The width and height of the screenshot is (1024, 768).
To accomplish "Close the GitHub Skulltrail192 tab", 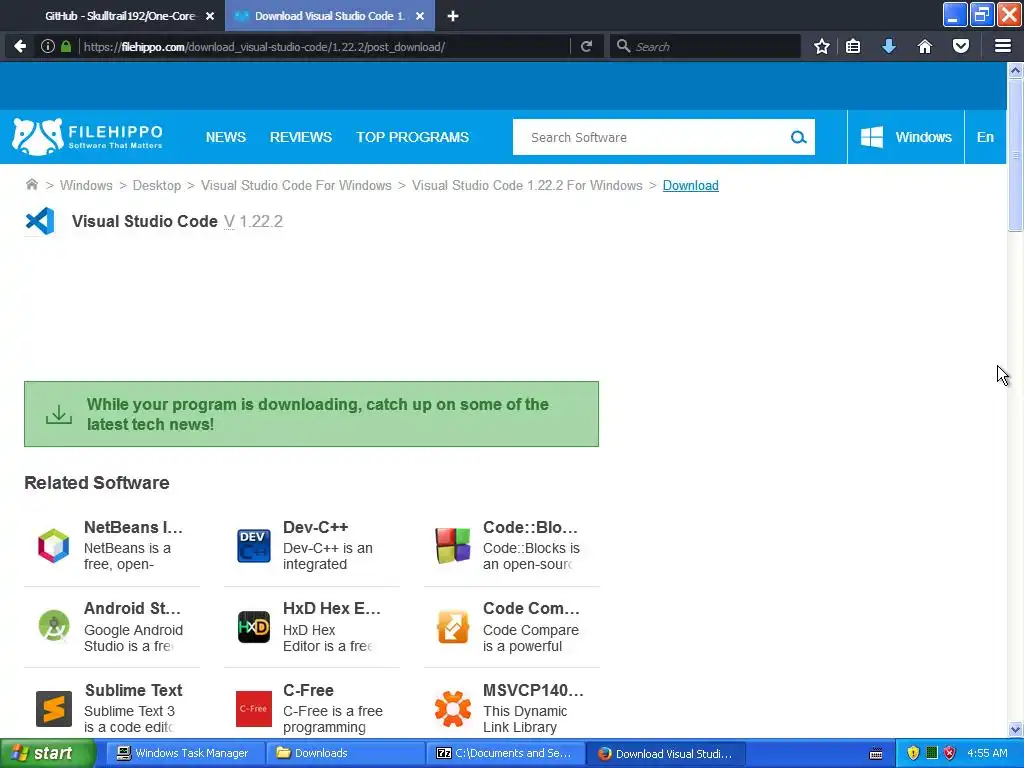I will pyautogui.click(x=210, y=16).
